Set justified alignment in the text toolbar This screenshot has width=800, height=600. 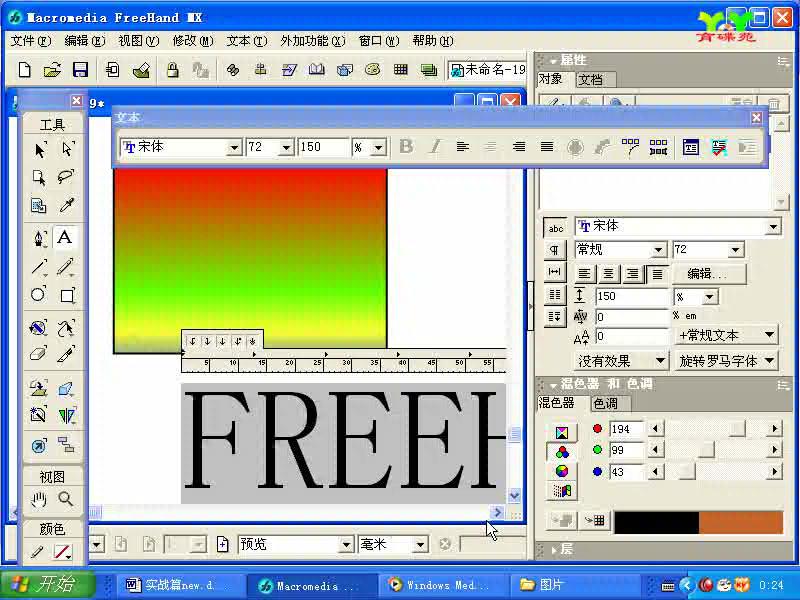click(547, 147)
